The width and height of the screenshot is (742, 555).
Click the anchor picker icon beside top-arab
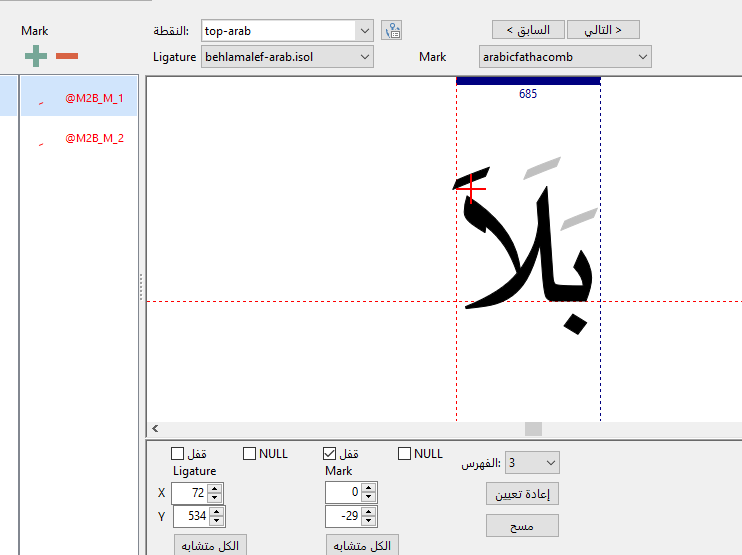tap(391, 31)
